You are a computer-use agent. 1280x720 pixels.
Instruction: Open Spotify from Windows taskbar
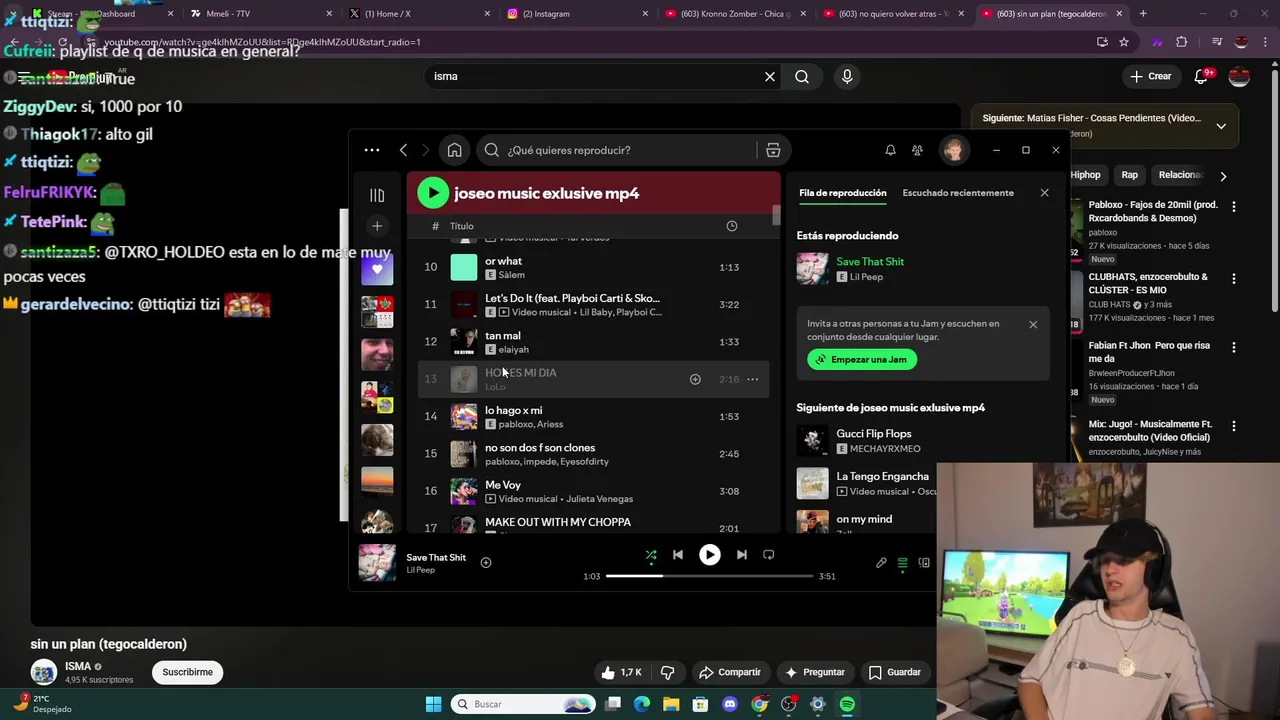847,704
